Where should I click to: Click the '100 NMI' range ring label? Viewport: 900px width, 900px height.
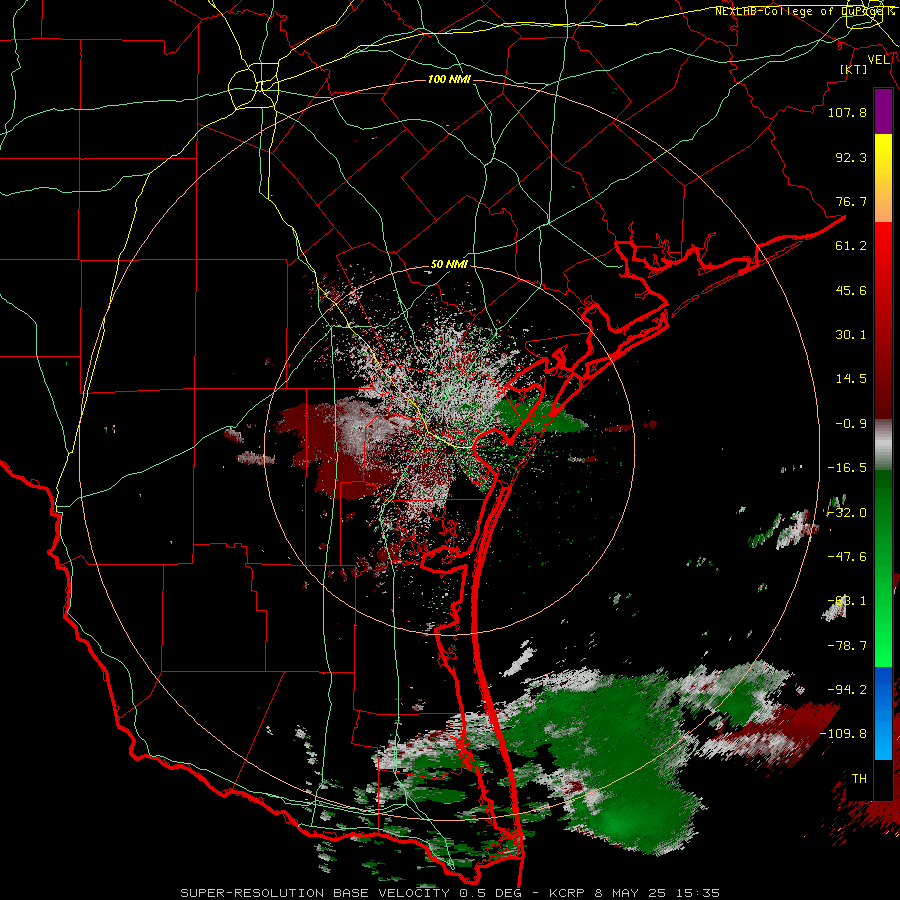click(x=449, y=79)
